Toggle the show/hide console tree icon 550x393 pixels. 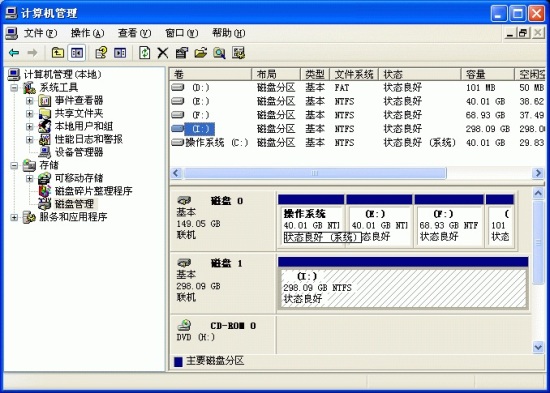[x=77, y=53]
